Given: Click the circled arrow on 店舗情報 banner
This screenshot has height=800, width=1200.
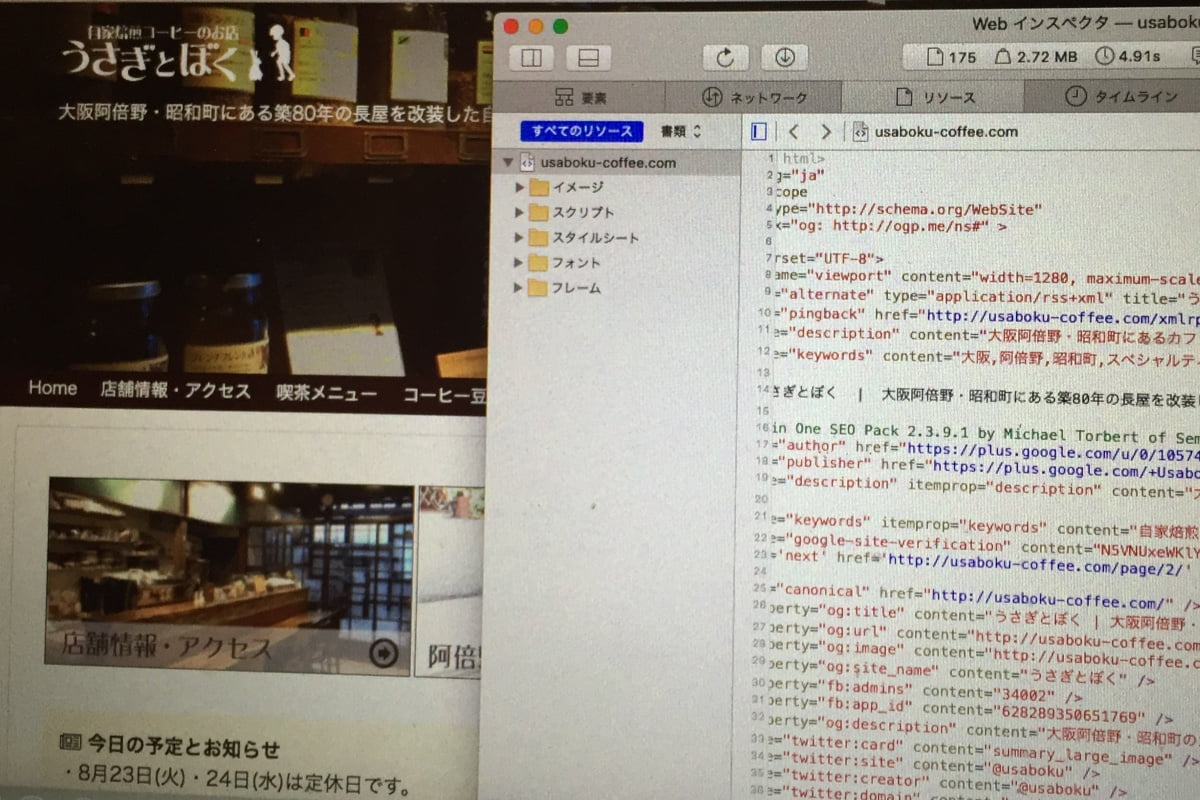Looking at the screenshot, I should coord(383,654).
